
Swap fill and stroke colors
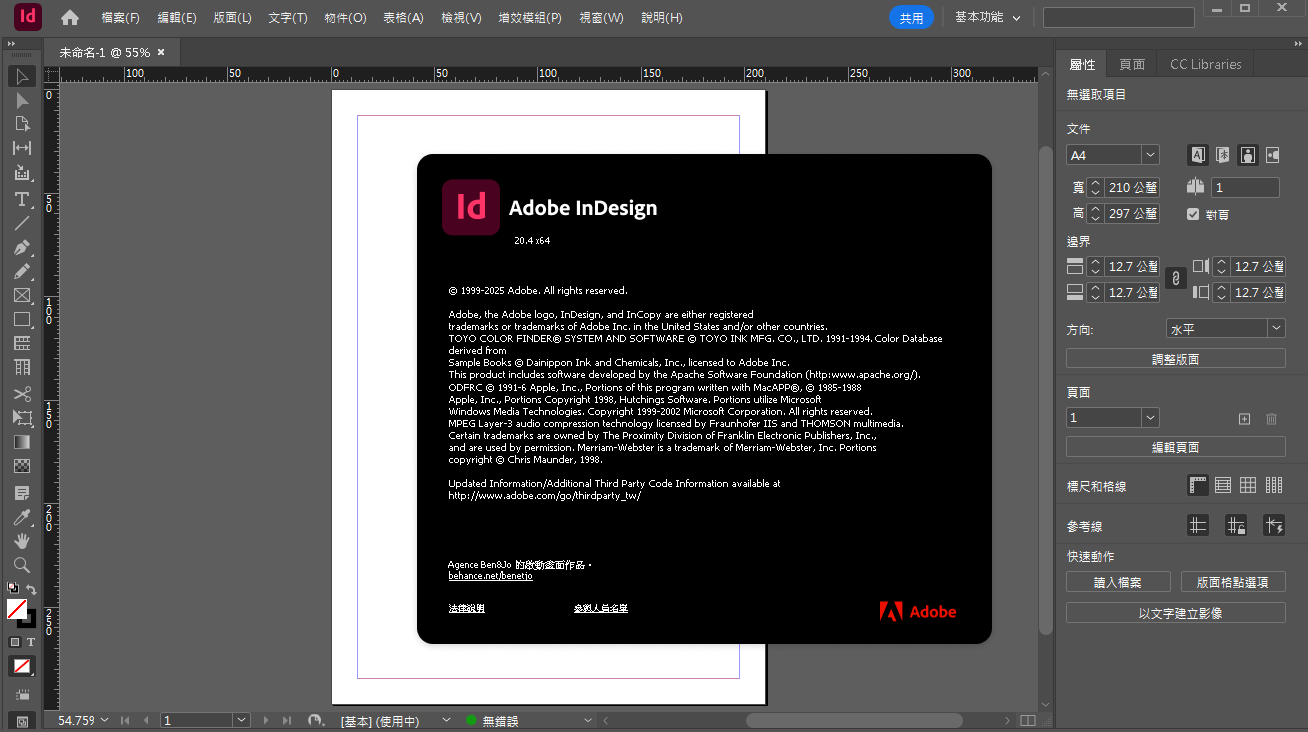(x=31, y=589)
